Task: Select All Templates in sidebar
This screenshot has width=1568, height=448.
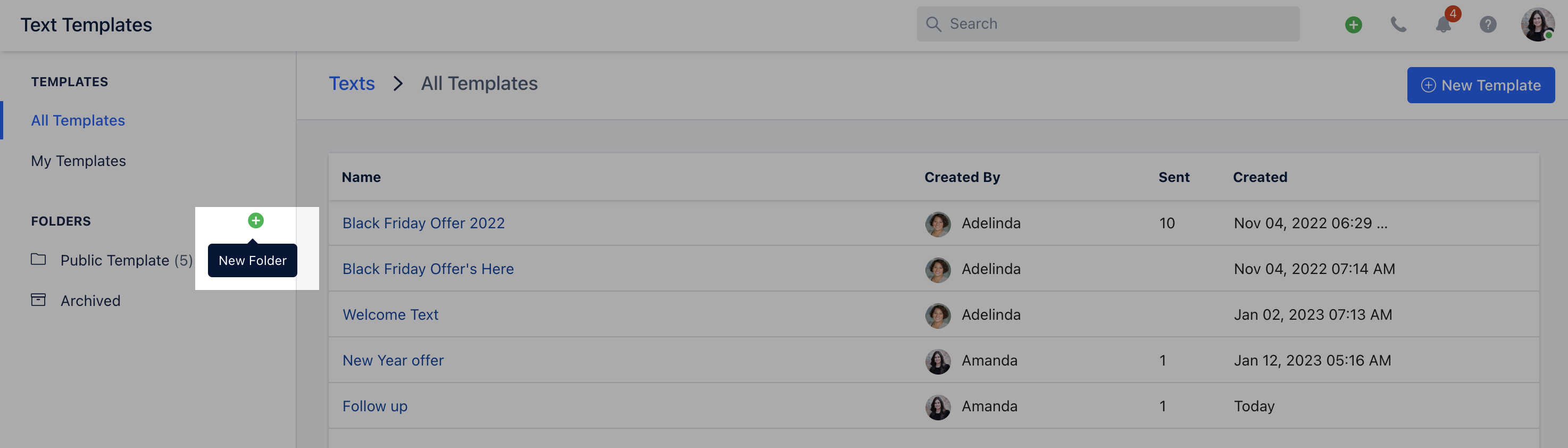Action: (x=78, y=121)
